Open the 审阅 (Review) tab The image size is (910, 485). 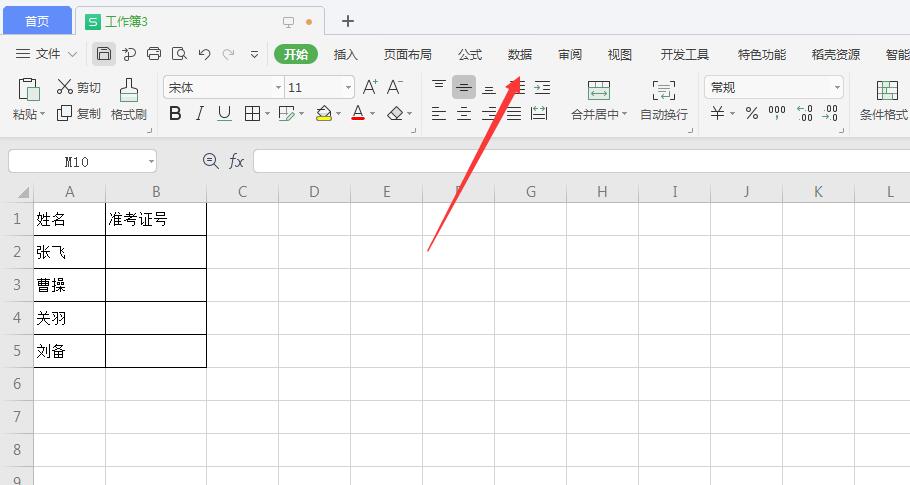[570, 55]
